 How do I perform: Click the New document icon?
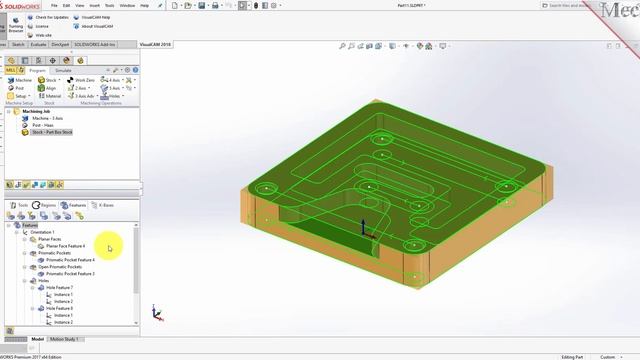tap(175, 6)
